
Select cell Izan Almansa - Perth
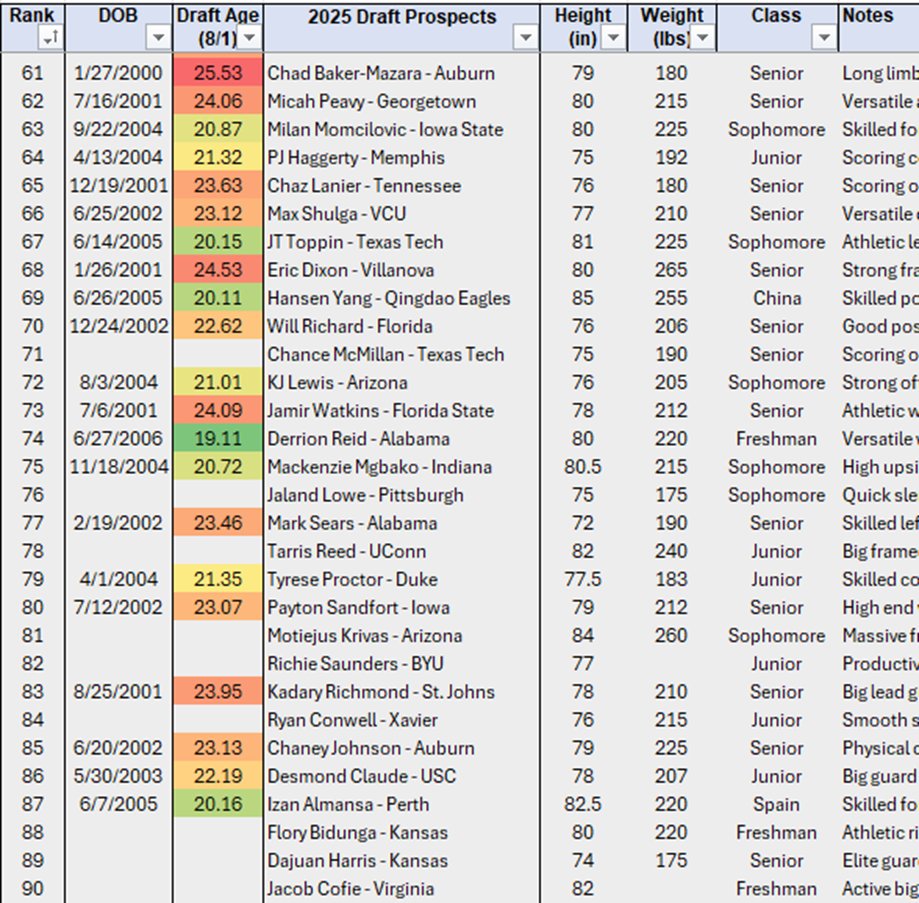pos(401,805)
